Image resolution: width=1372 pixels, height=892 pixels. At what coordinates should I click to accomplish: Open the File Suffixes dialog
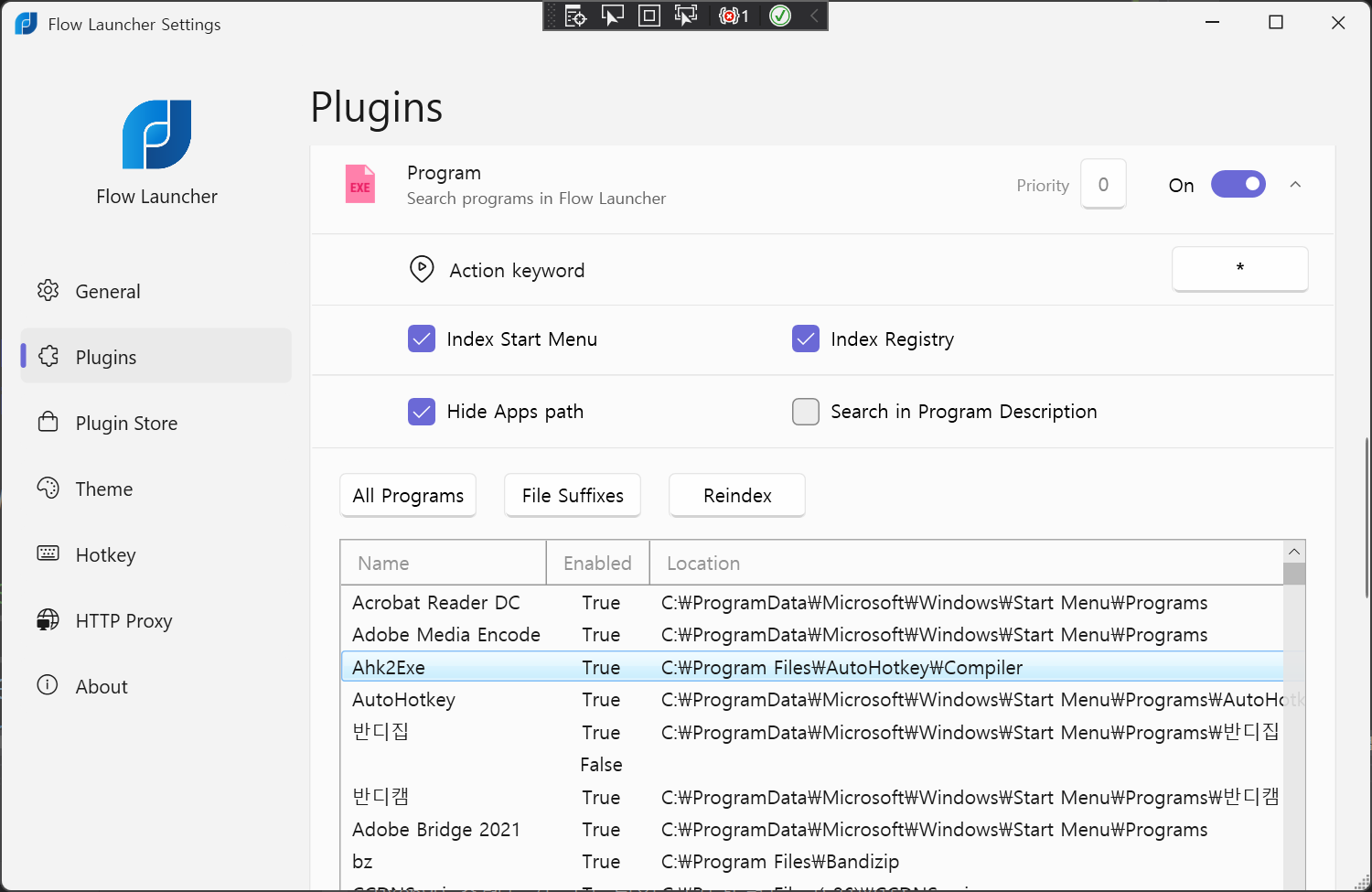(573, 495)
